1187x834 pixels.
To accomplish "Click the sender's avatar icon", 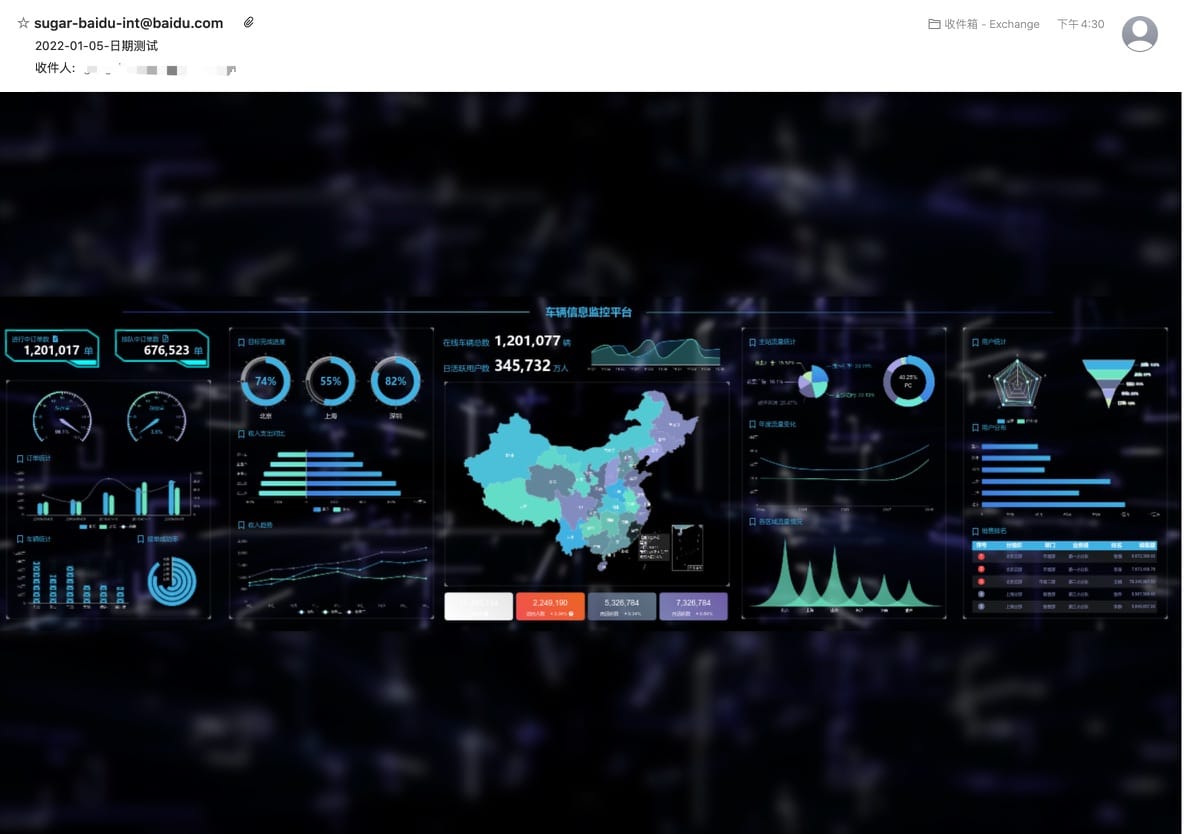I will (1139, 34).
